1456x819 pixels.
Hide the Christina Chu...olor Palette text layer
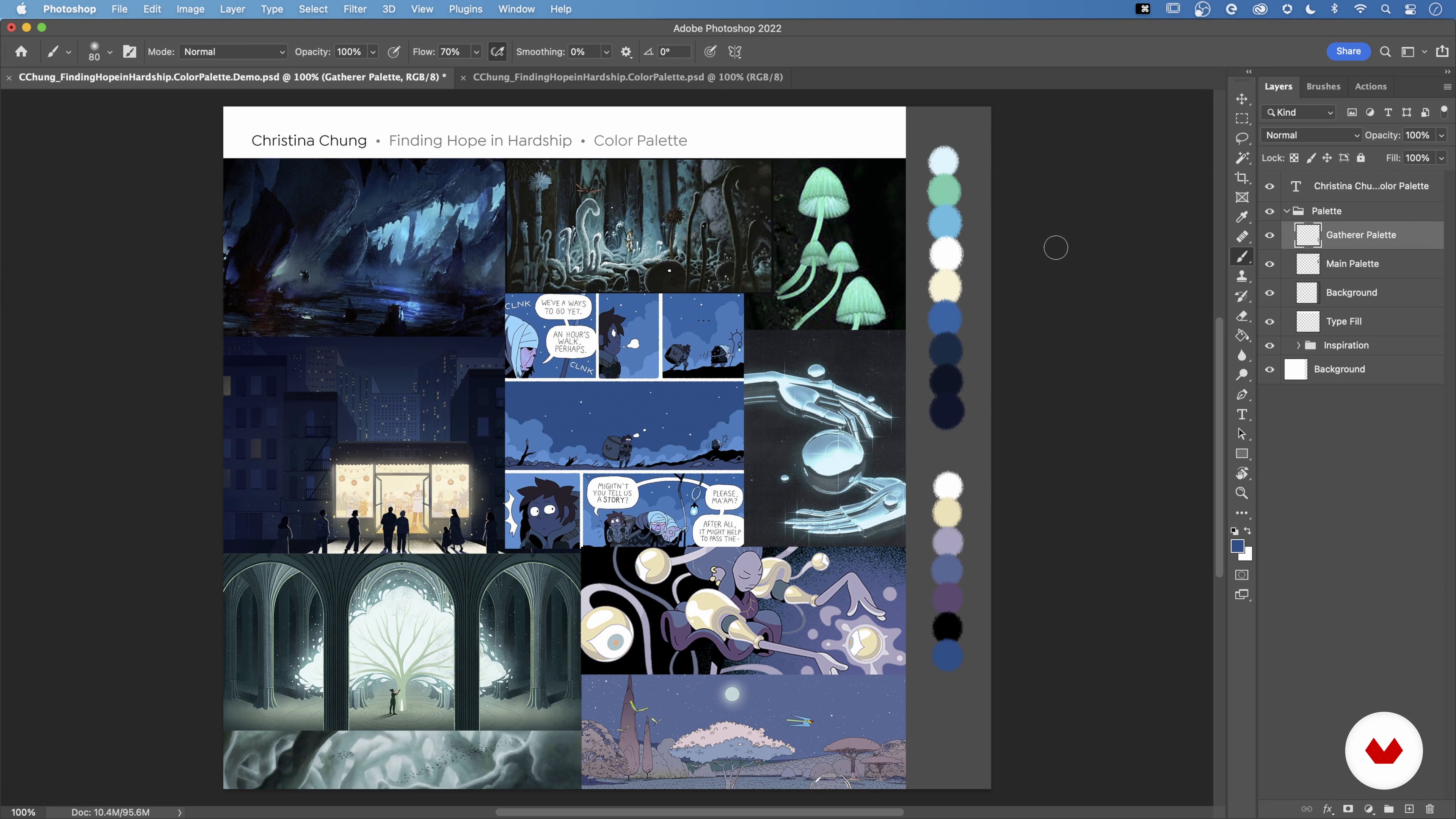(1269, 186)
